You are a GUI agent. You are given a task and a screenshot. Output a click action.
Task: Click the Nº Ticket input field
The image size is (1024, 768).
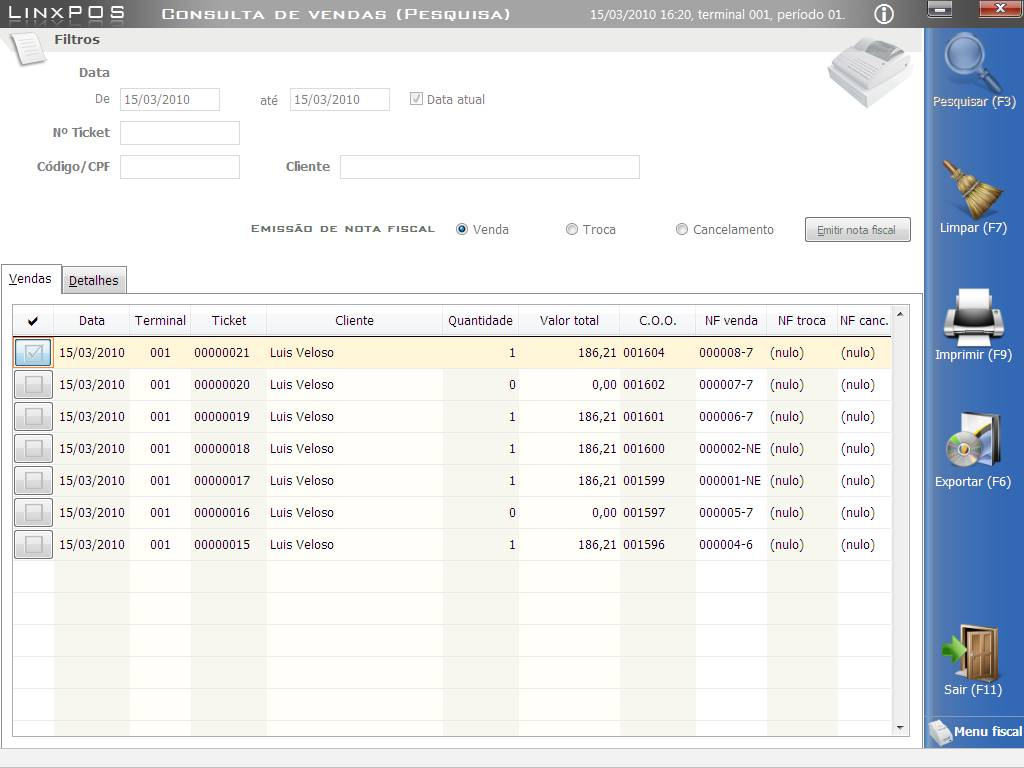[x=180, y=133]
